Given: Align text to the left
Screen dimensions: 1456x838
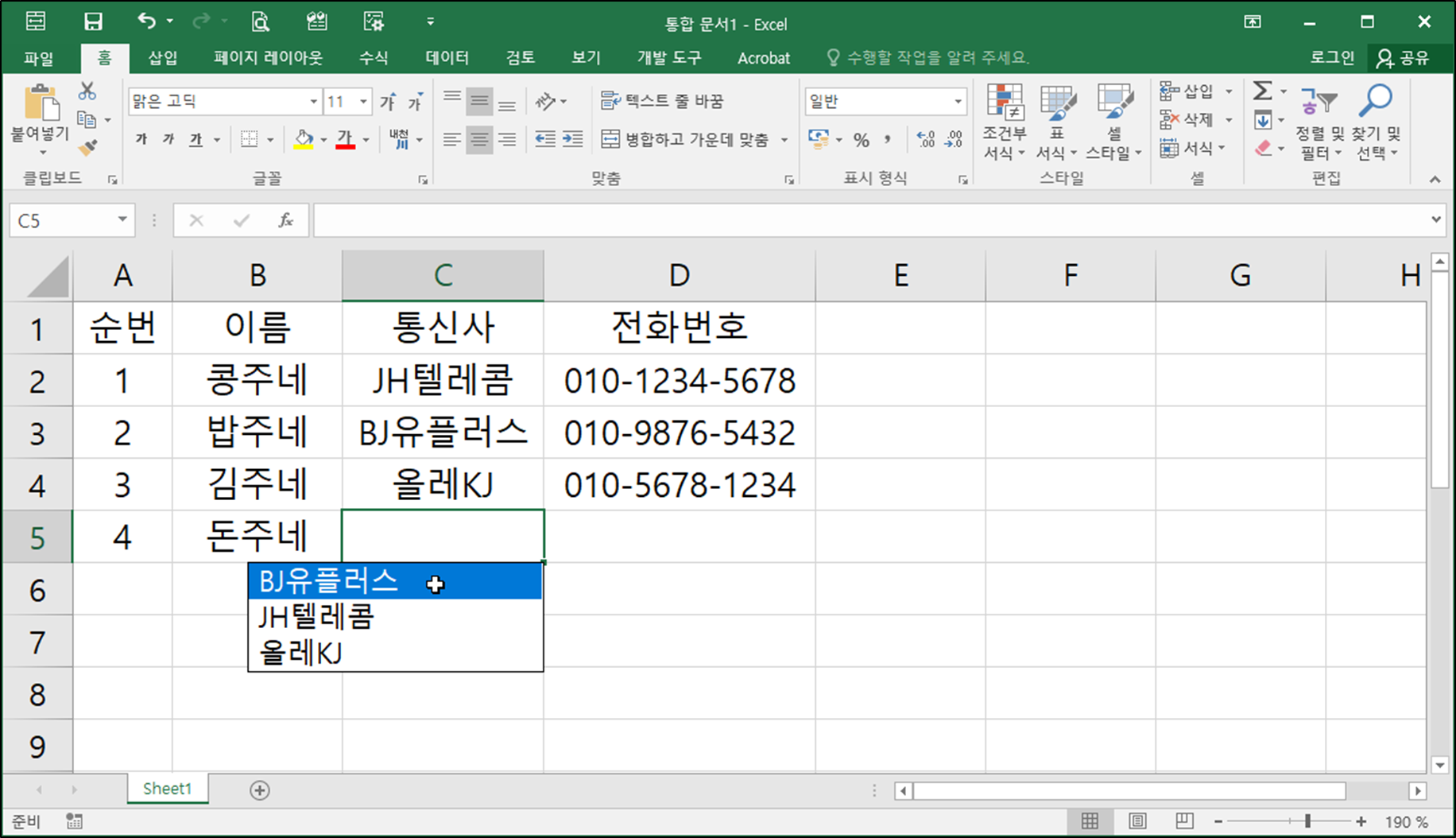Looking at the screenshot, I should (x=451, y=140).
